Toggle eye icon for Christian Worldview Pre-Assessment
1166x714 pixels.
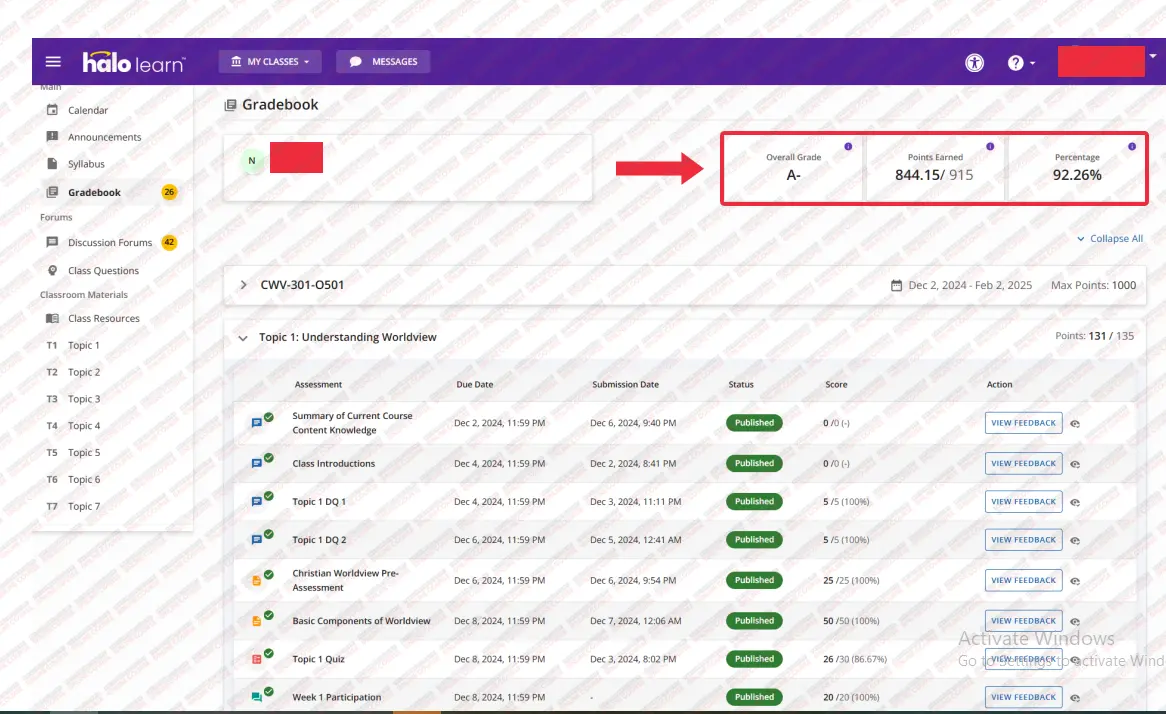pos(1075,581)
